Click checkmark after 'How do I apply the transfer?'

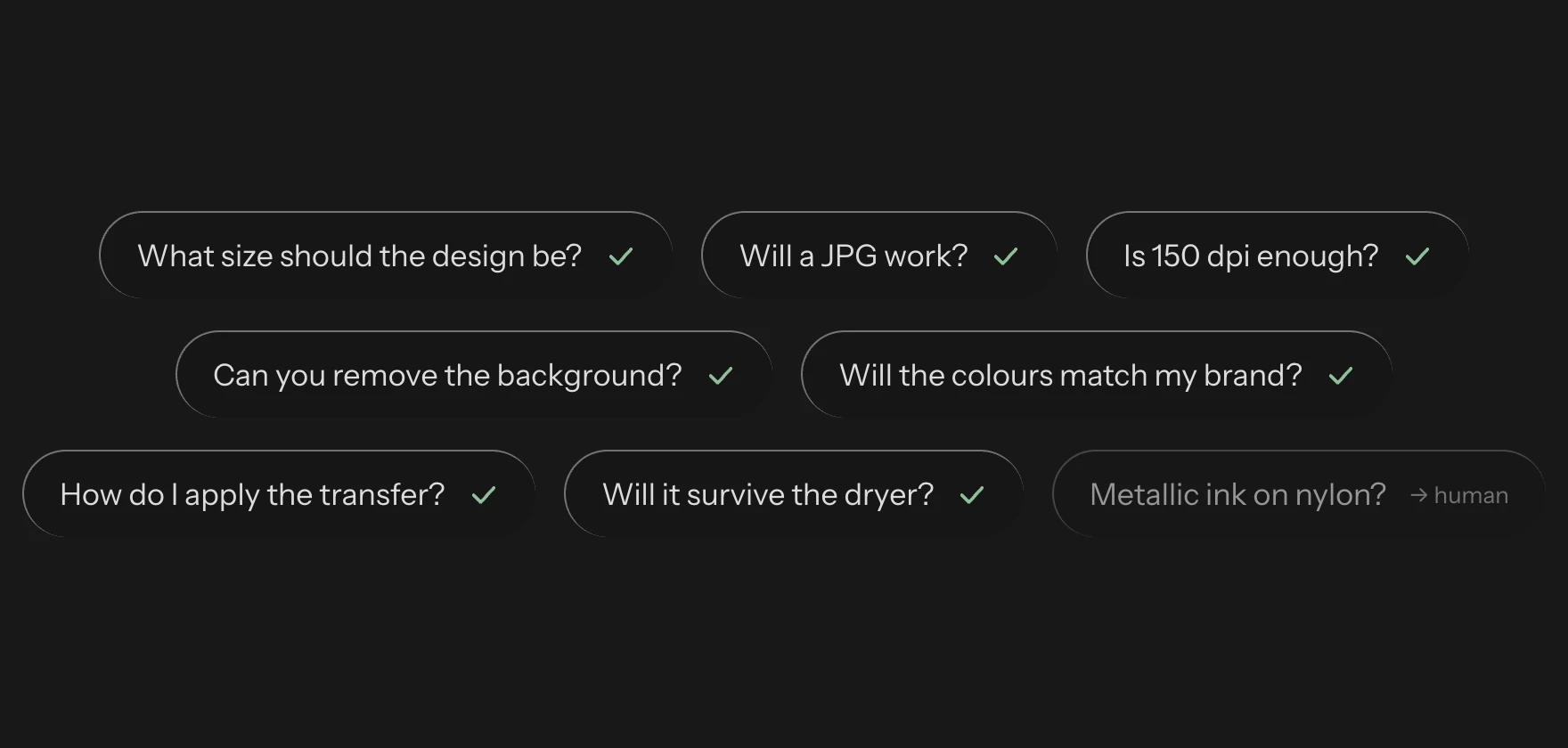[x=484, y=495]
